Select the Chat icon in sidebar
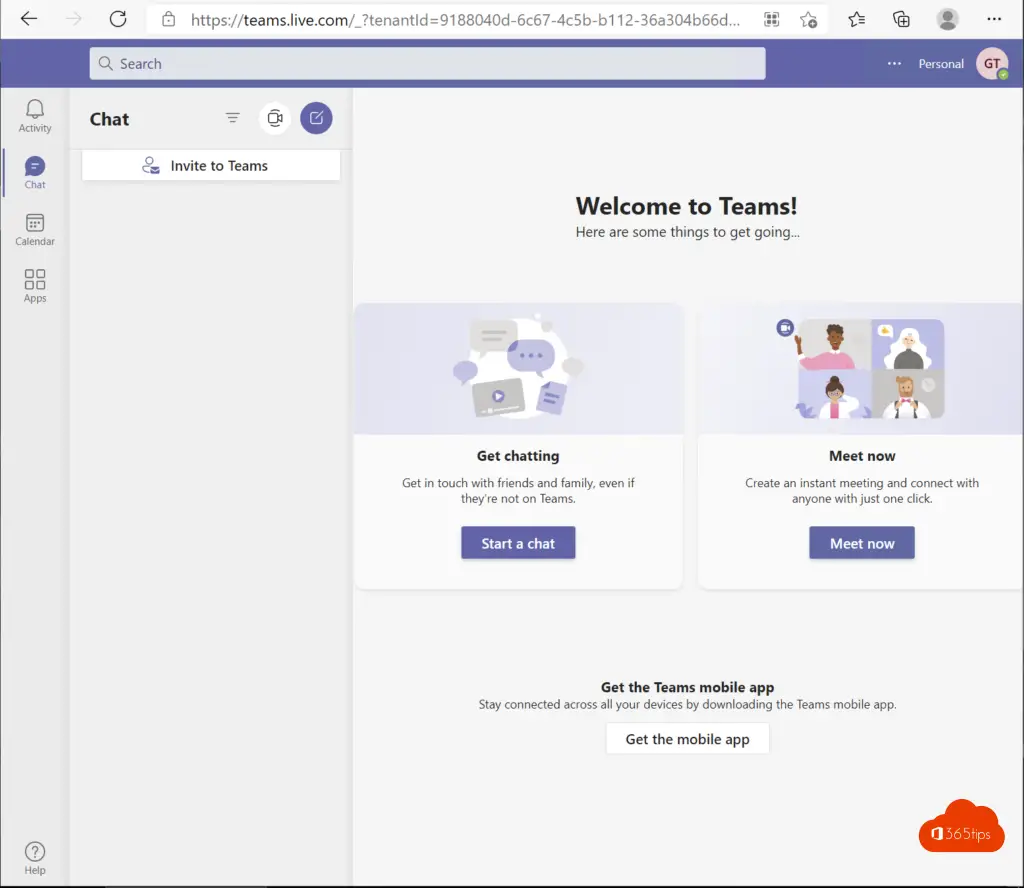The height and width of the screenshot is (888, 1024). tap(35, 171)
